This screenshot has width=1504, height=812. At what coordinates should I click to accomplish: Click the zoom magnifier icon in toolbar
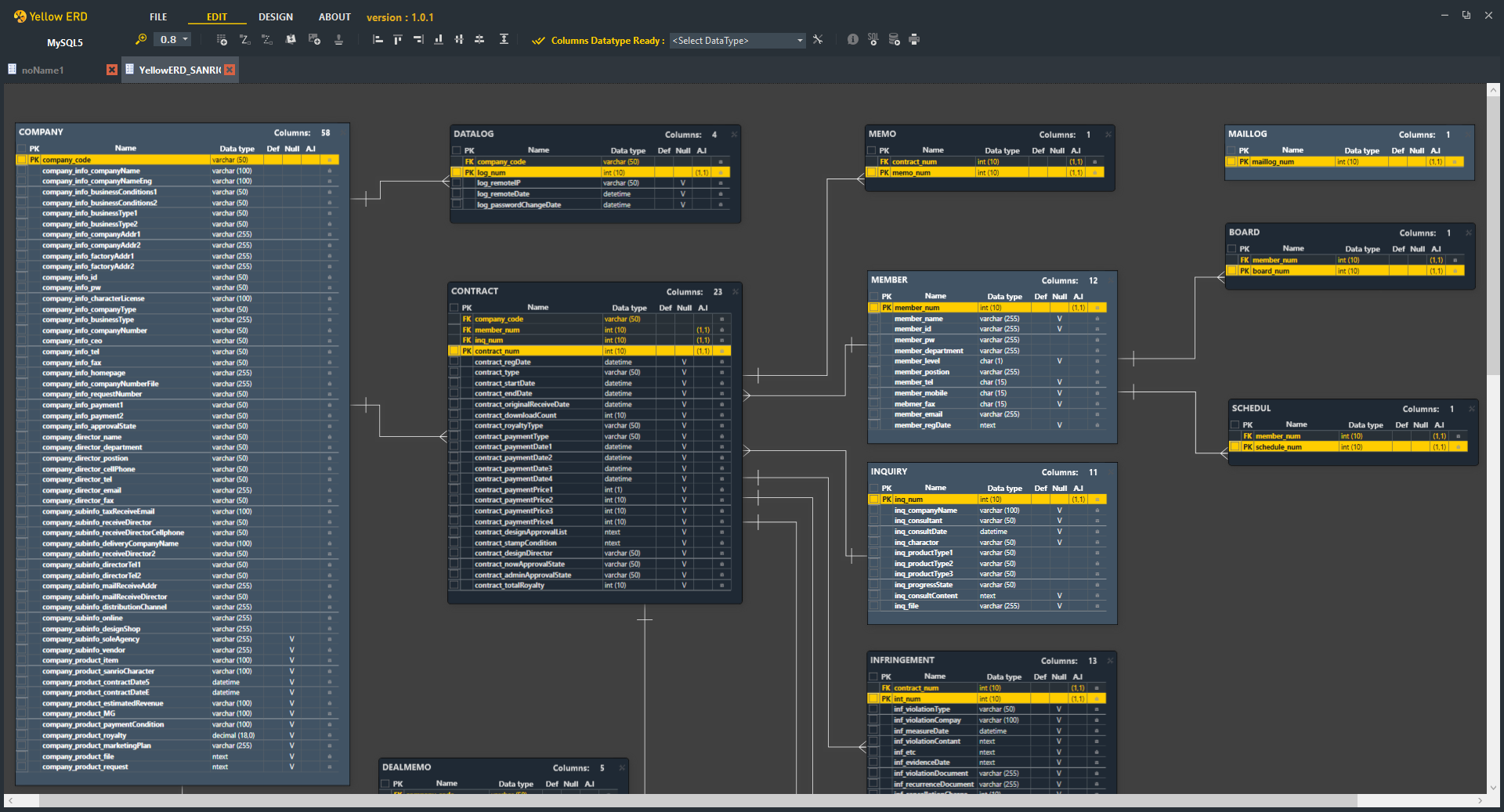click(x=141, y=39)
